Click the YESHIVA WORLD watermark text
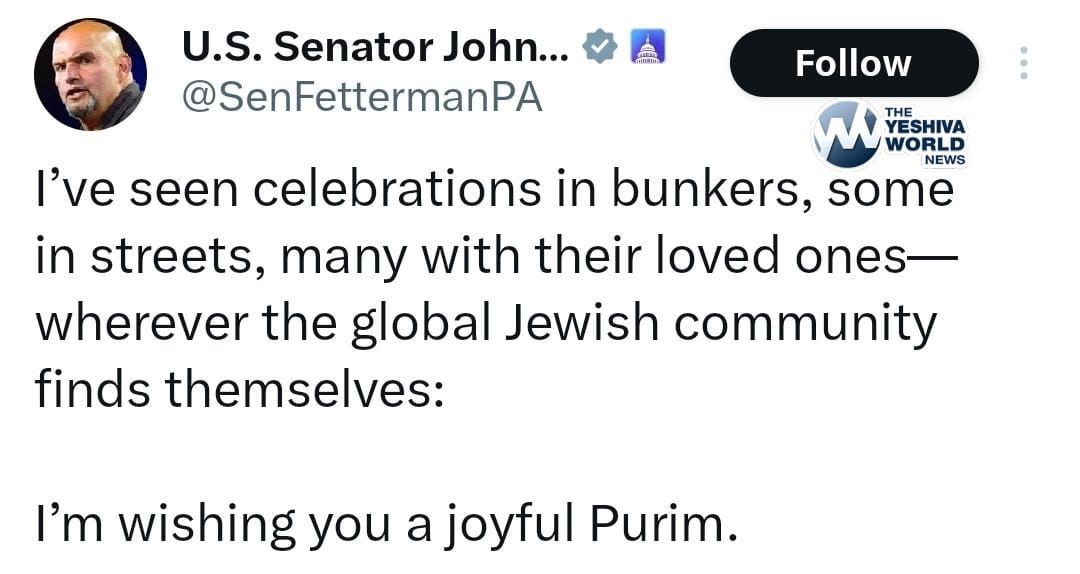The image size is (1080, 574). pos(925,134)
